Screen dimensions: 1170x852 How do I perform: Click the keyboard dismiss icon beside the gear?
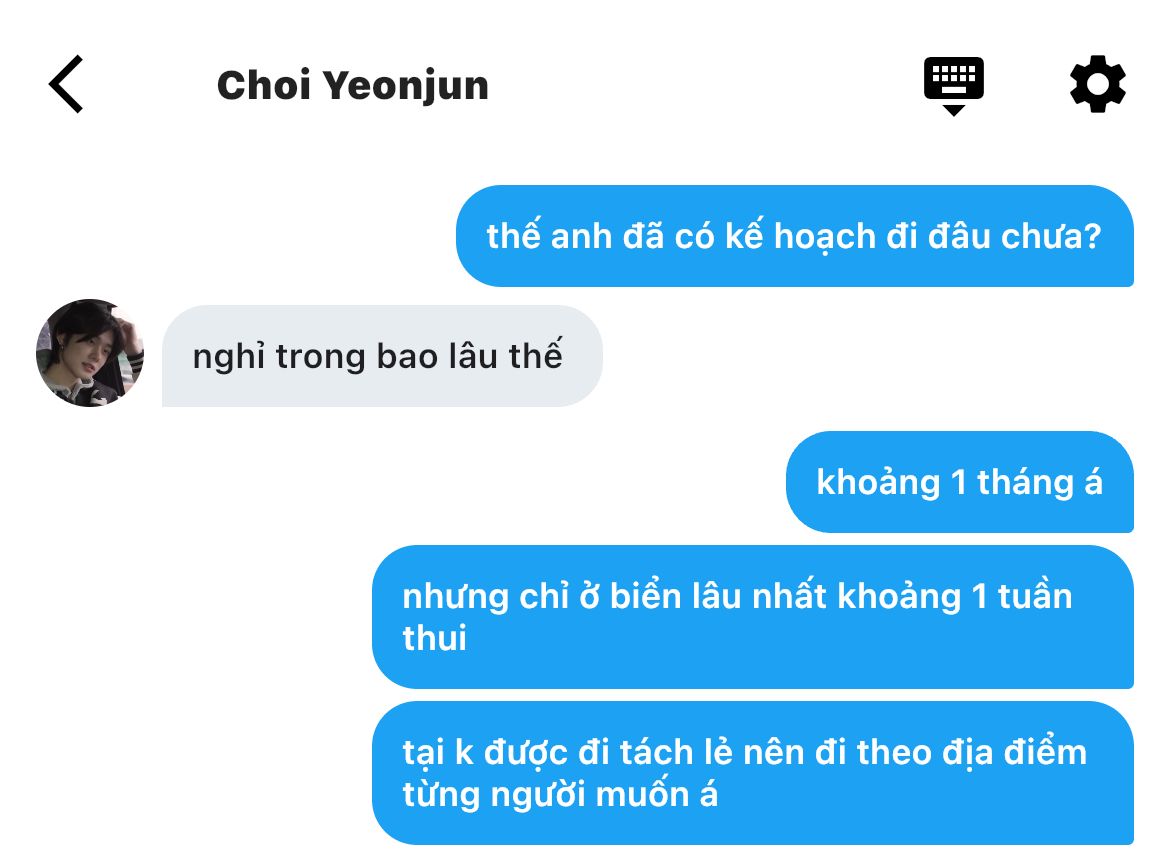pyautogui.click(x=953, y=85)
